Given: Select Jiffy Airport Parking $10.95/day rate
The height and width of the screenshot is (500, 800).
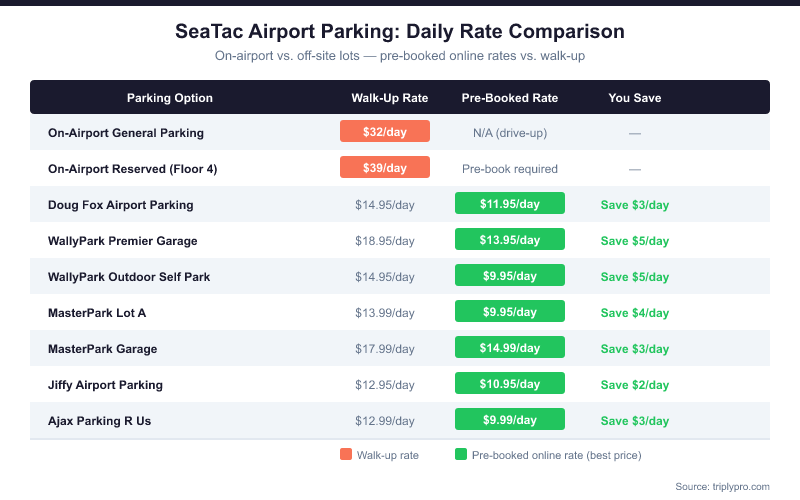Looking at the screenshot, I should pos(510,384).
